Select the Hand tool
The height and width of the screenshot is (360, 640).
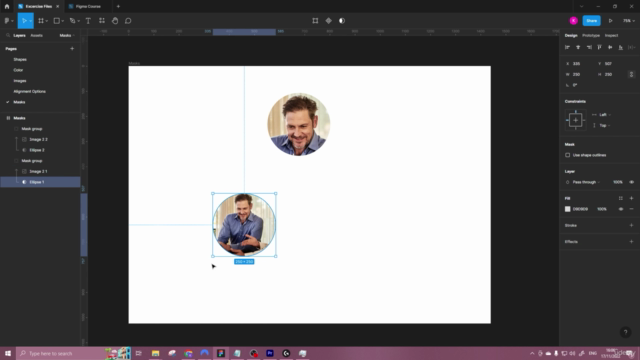[115, 21]
